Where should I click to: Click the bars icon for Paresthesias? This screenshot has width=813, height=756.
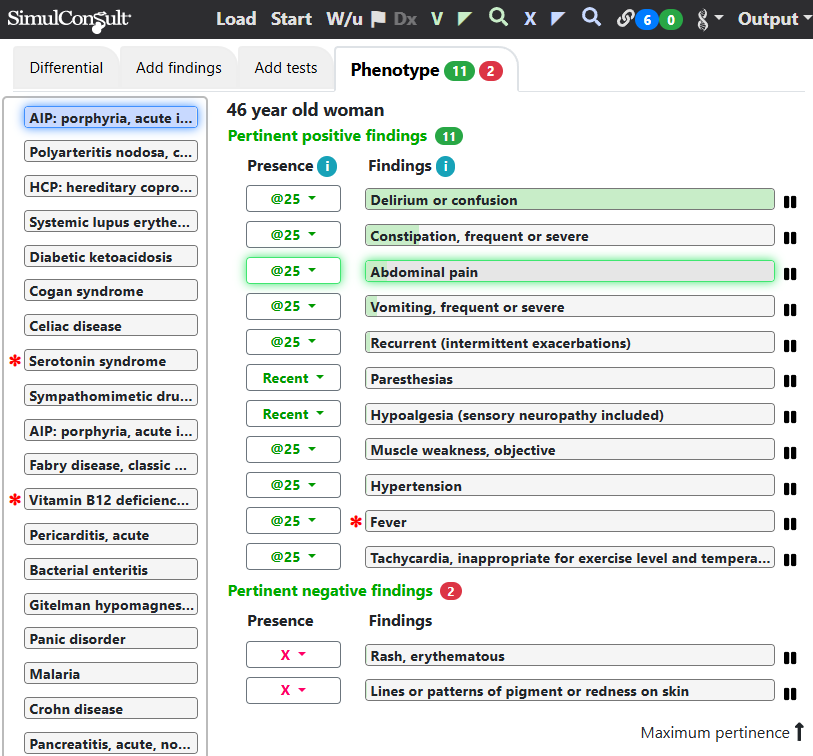pos(790,381)
